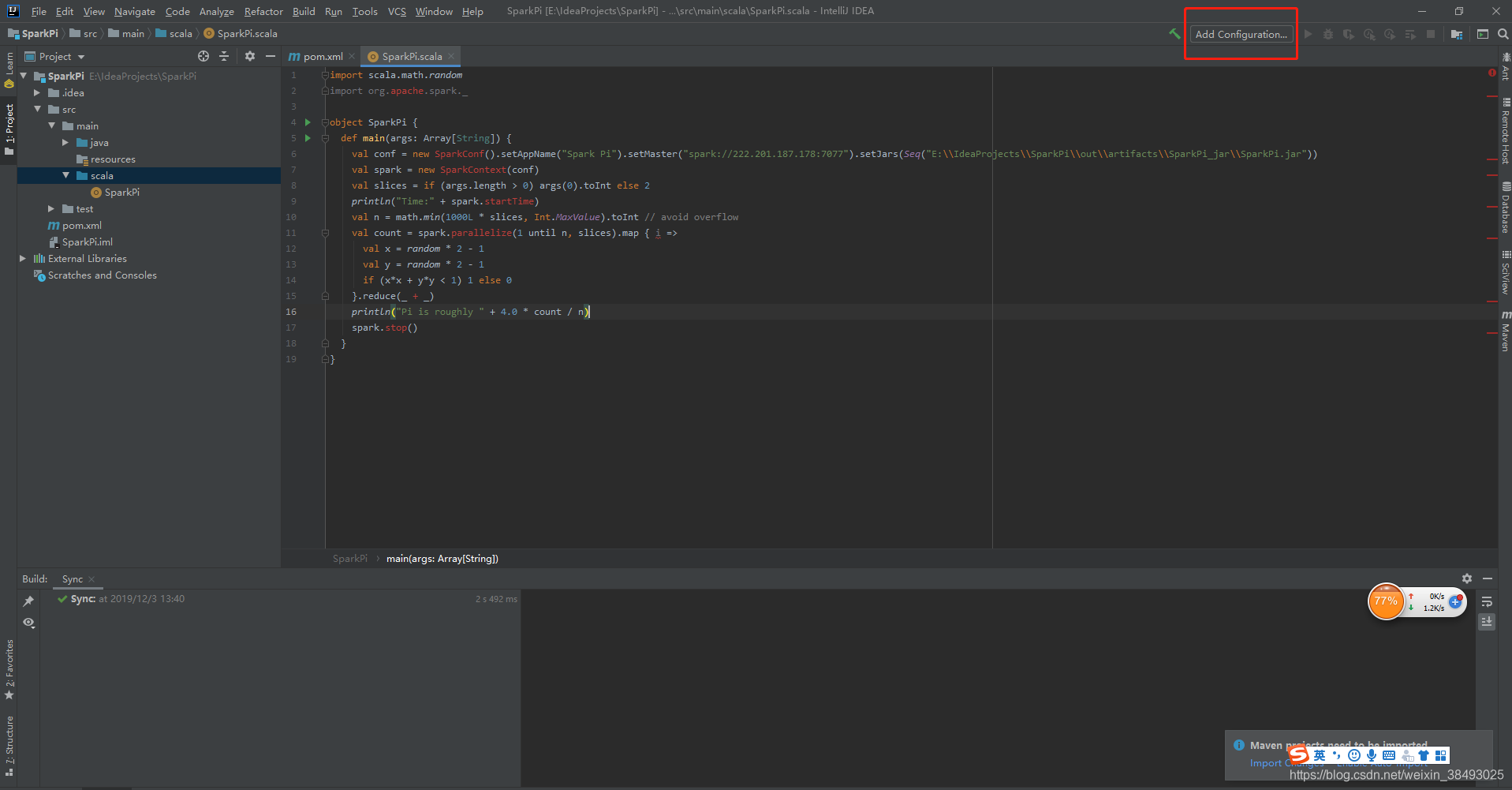Select SparkPi.iml in the project tree

(80, 241)
